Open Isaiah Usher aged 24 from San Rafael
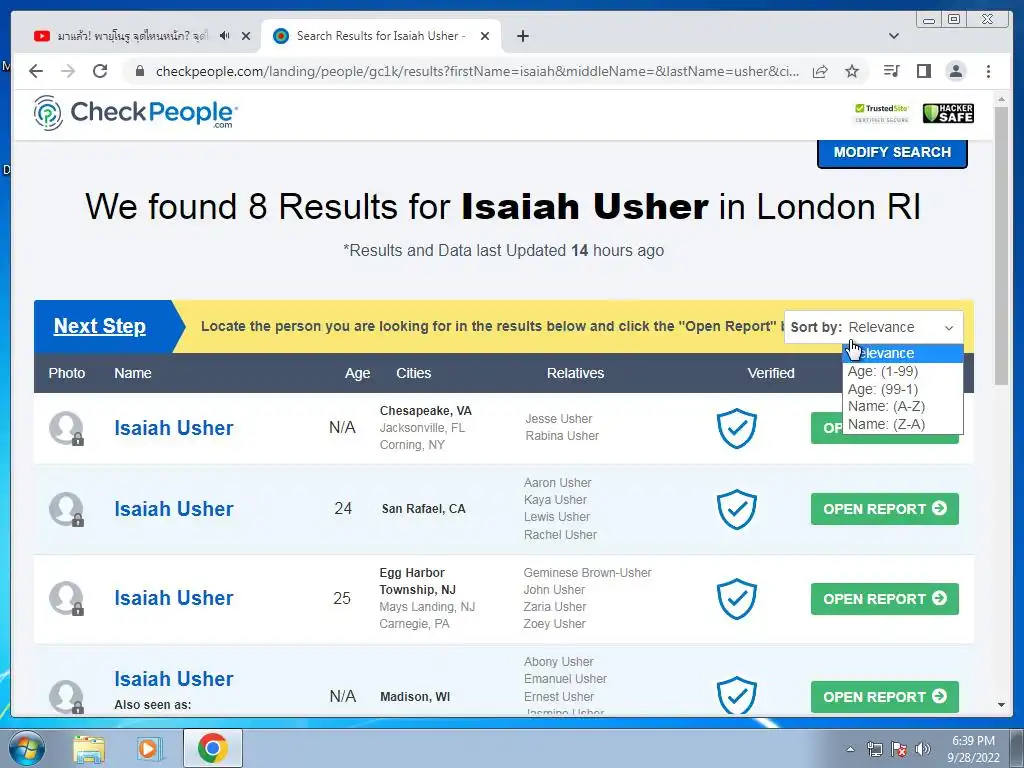1024x768 pixels. [x=174, y=509]
